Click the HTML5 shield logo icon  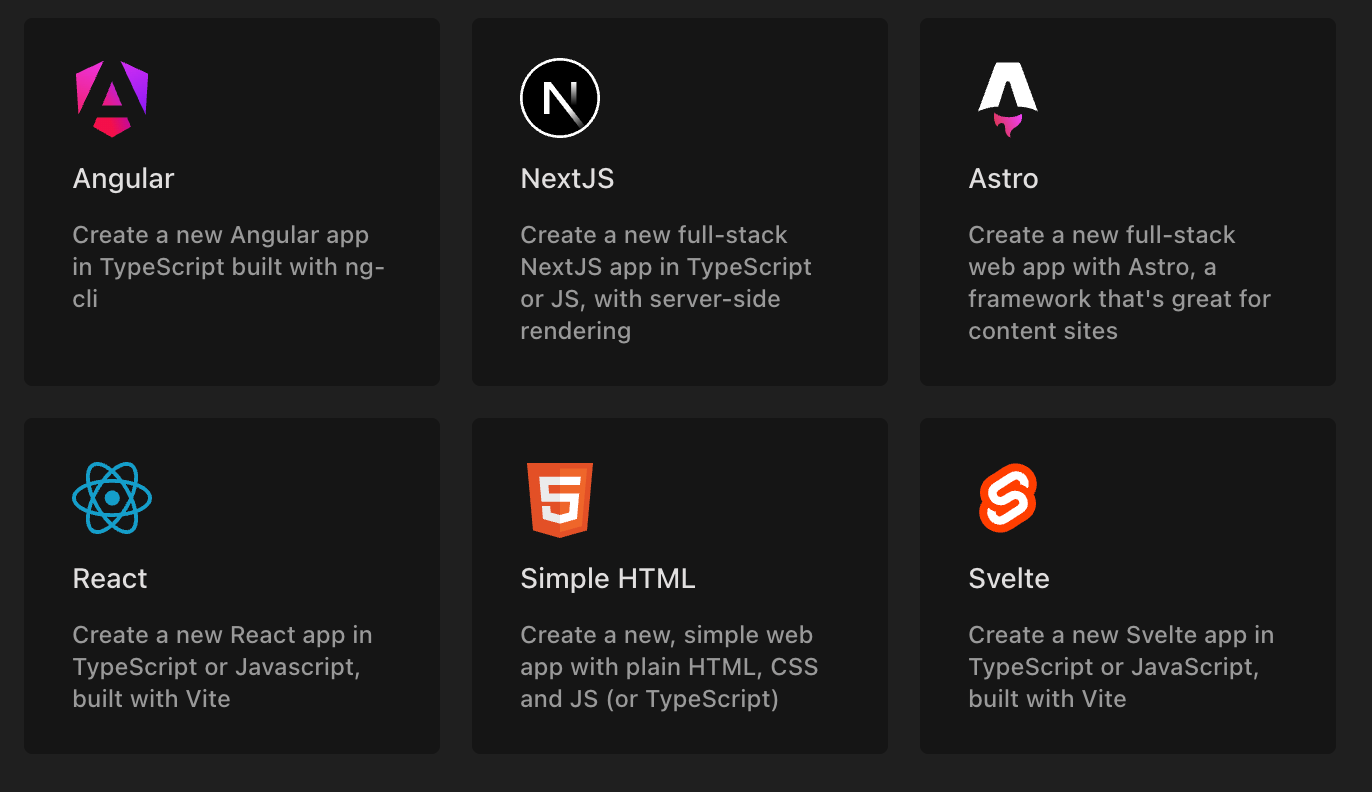(x=560, y=499)
